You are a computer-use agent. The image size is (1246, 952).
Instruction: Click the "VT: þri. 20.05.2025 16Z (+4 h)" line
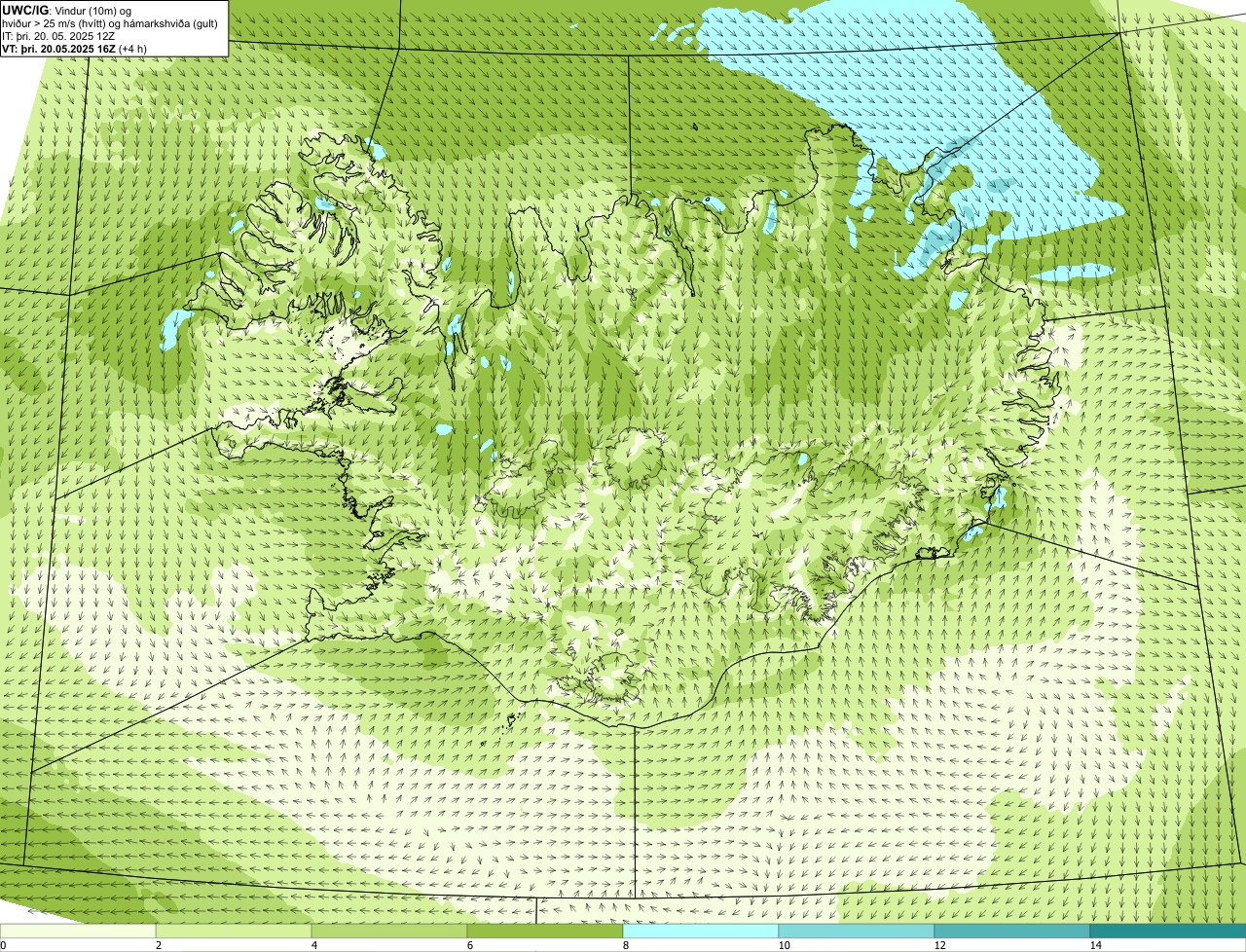75,49
